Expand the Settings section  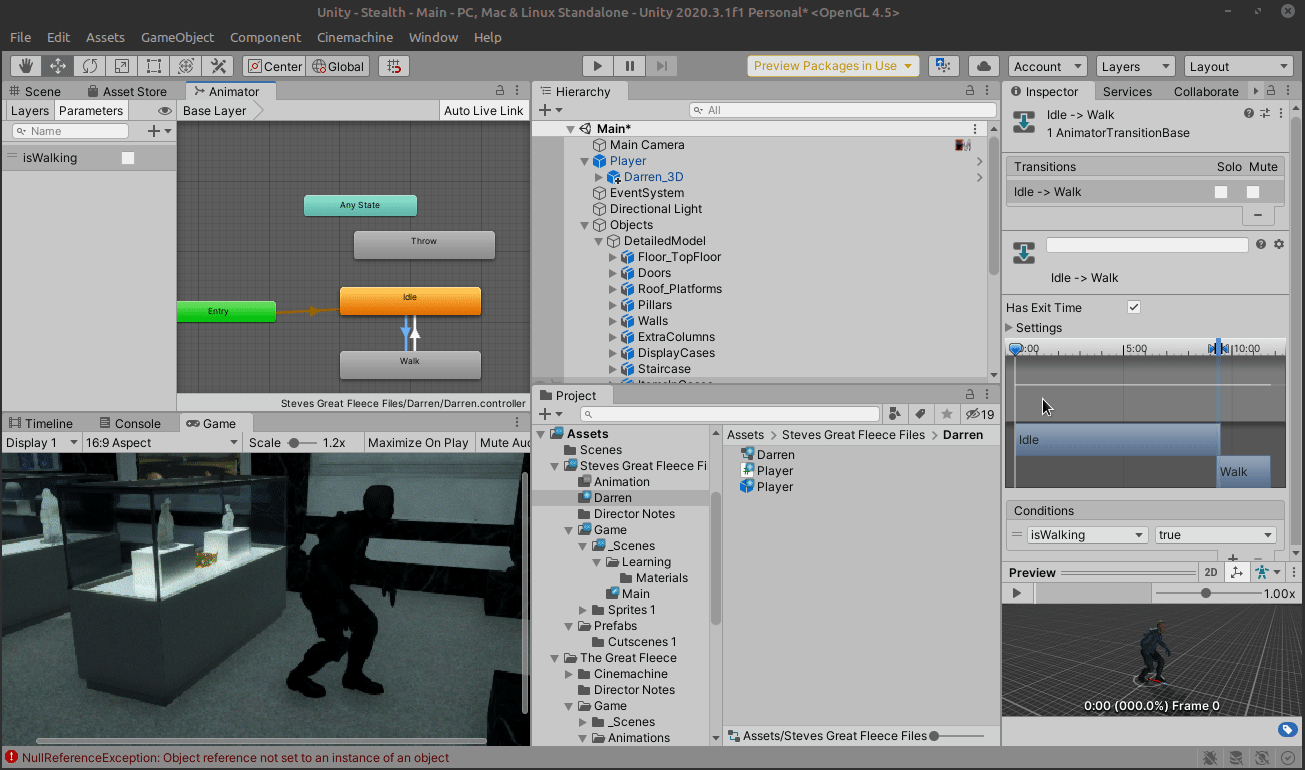point(1010,328)
